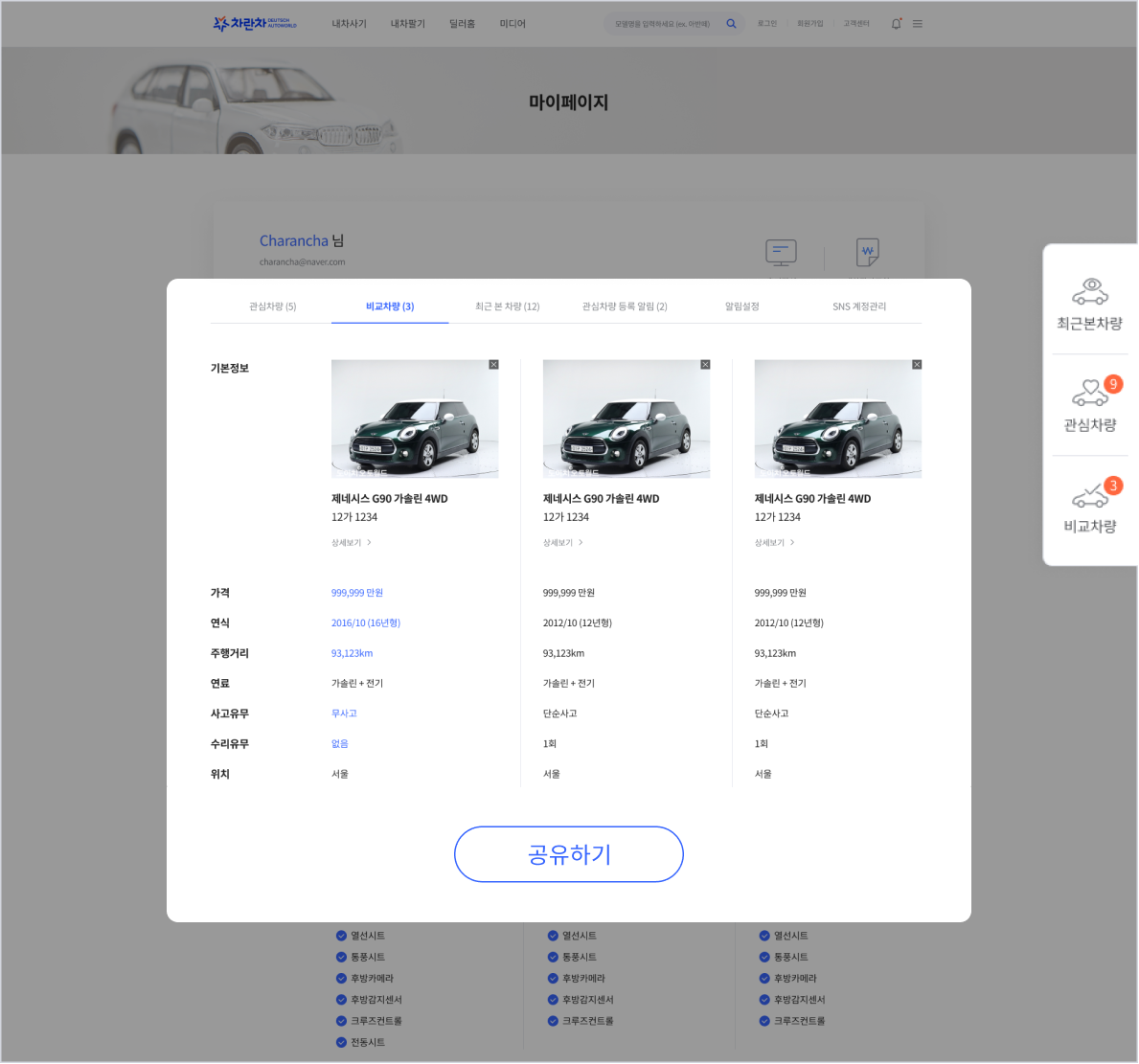Open 비교차량 with badge 3 in side panel
This screenshot has height=1064, width=1139.
[1089, 507]
